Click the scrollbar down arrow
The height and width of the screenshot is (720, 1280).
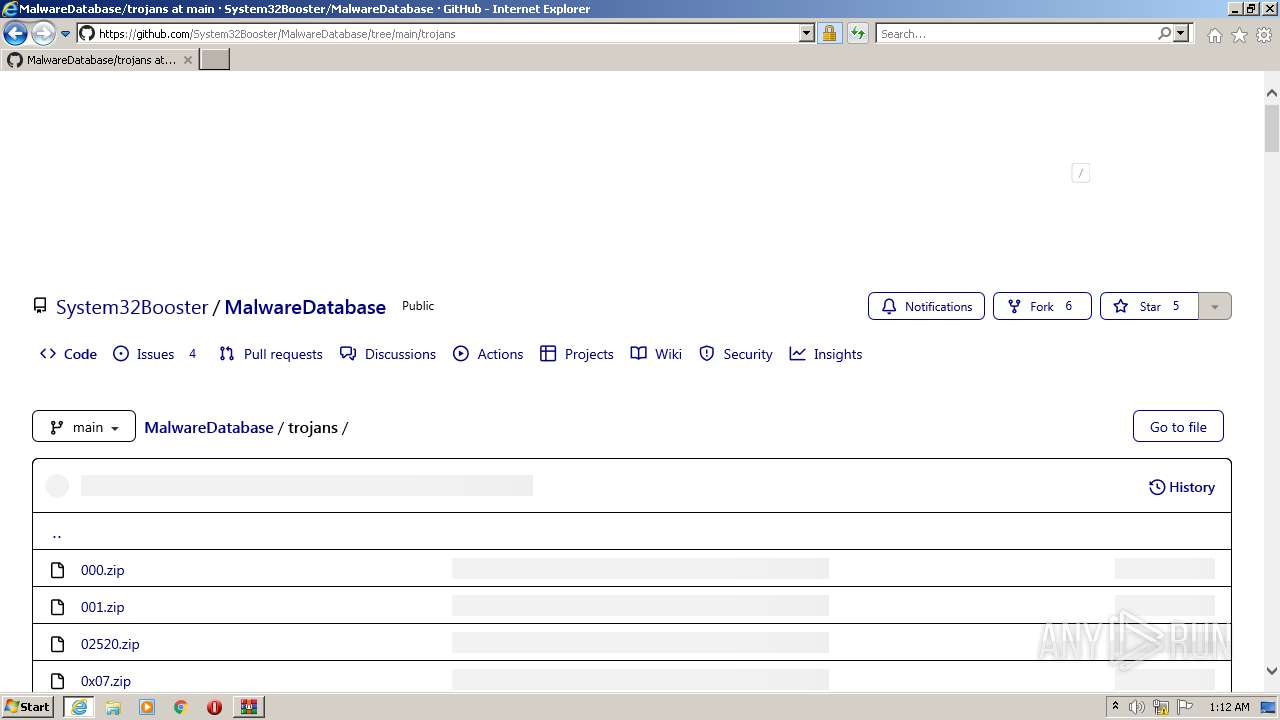pyautogui.click(x=1272, y=671)
